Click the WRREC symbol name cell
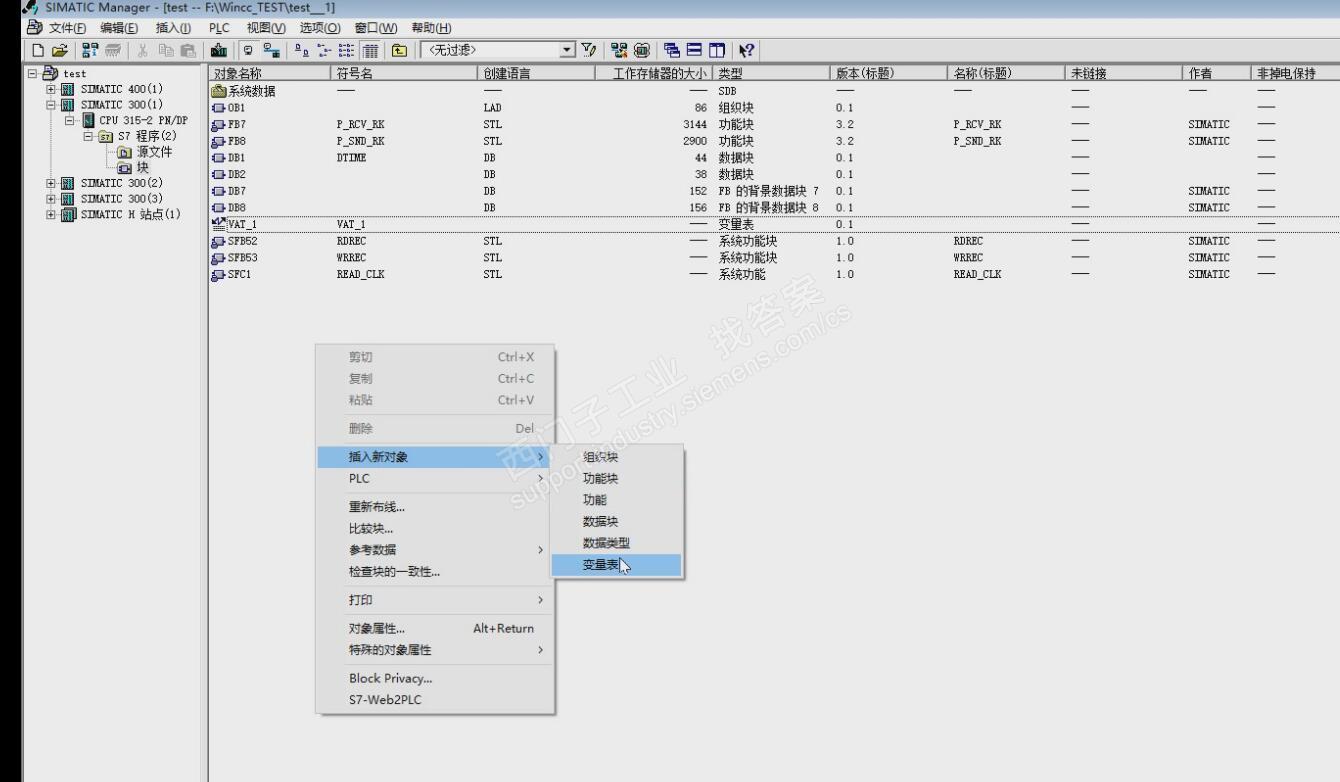The width and height of the screenshot is (1340, 782). coord(353,257)
